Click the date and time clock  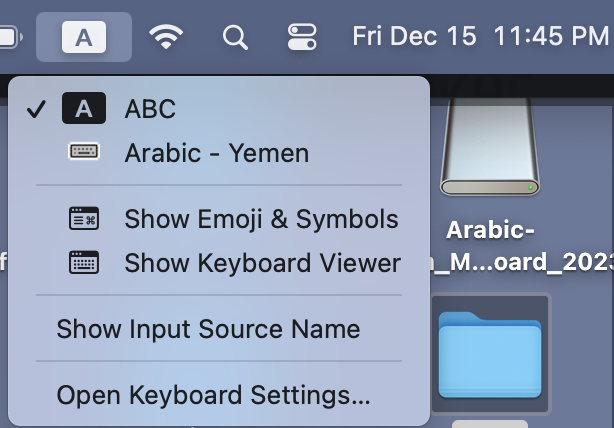coord(480,38)
